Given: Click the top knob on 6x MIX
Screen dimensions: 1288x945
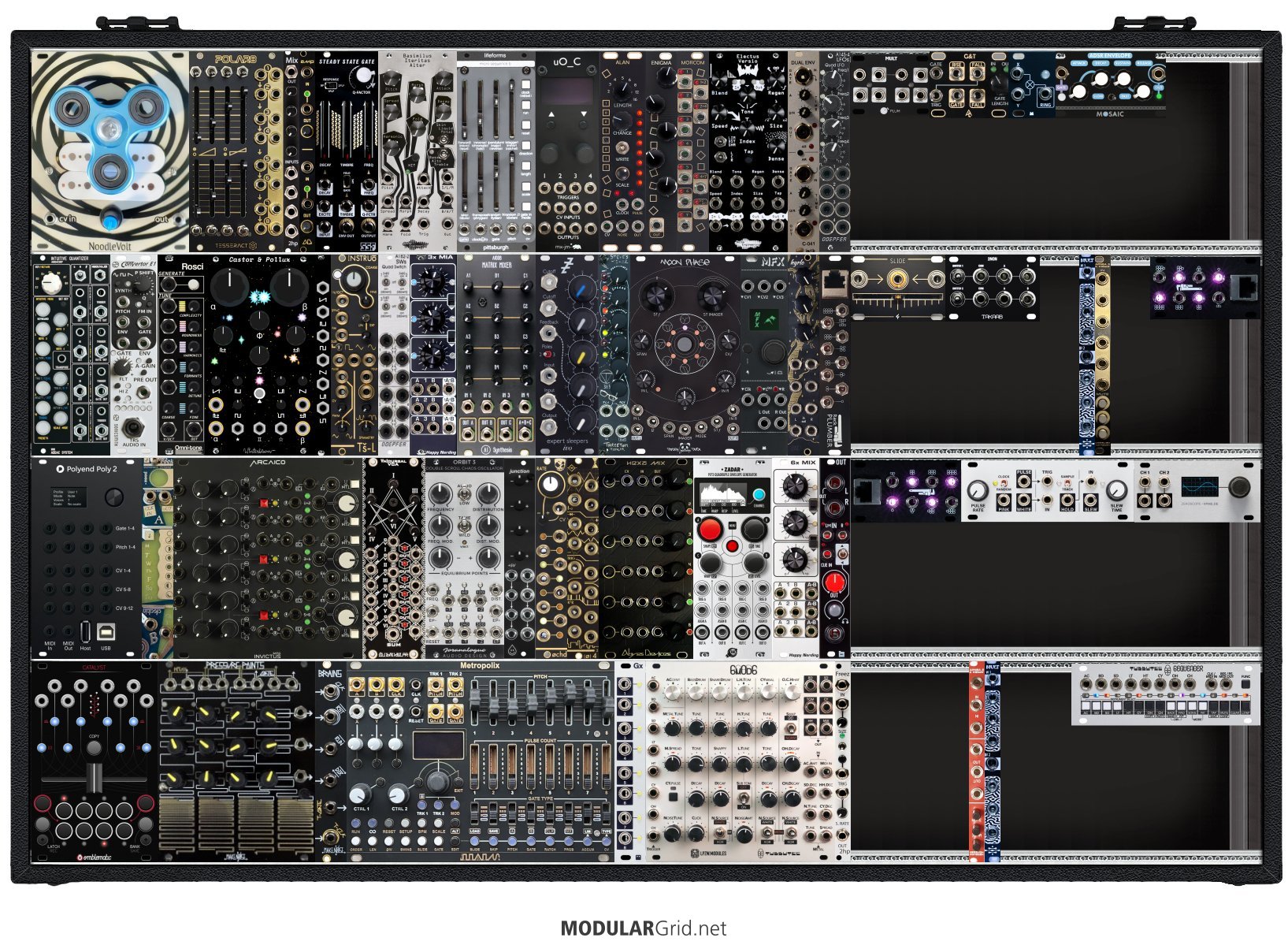Looking at the screenshot, I should [x=795, y=487].
